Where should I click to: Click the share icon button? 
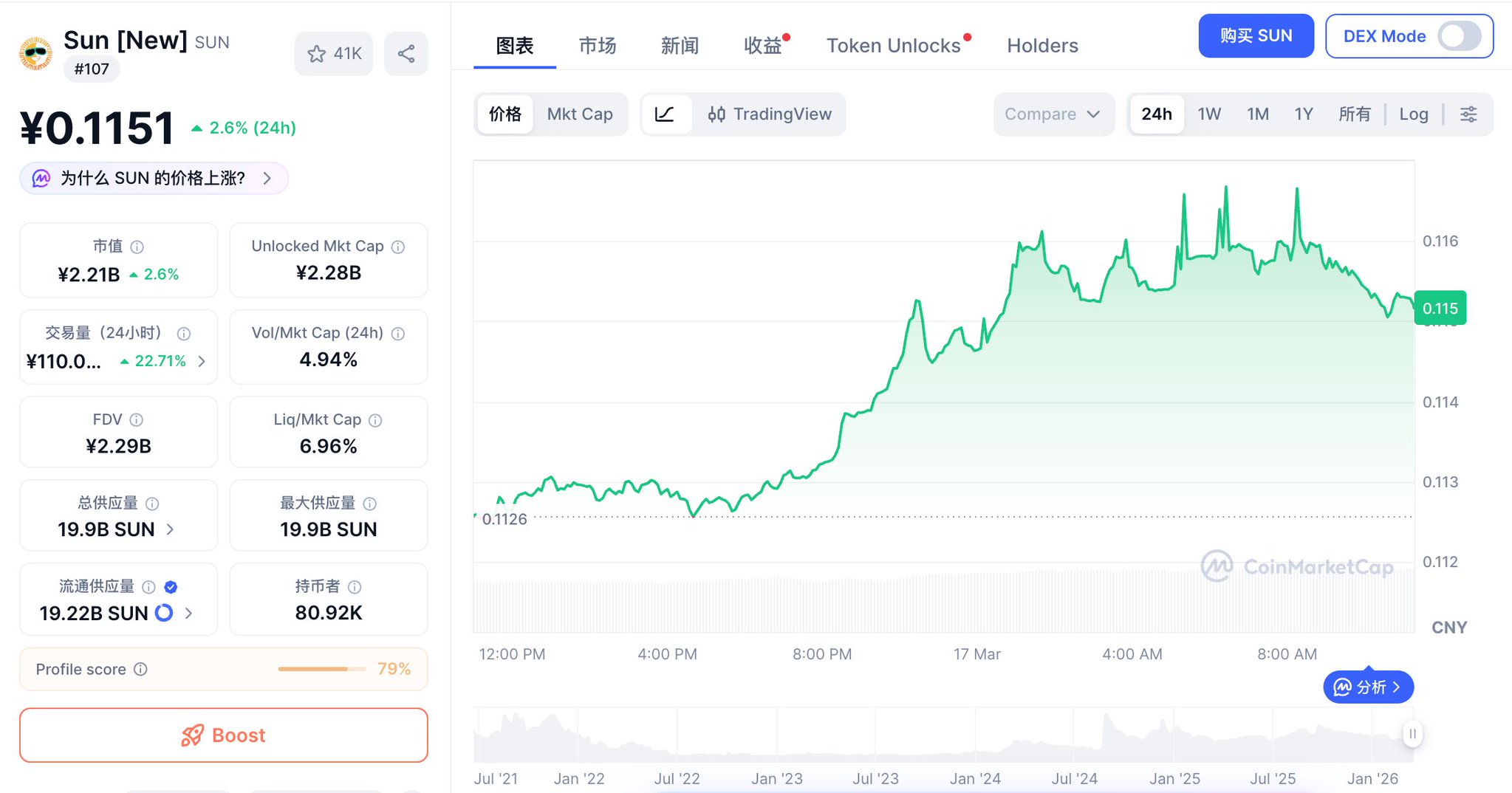pyautogui.click(x=406, y=54)
